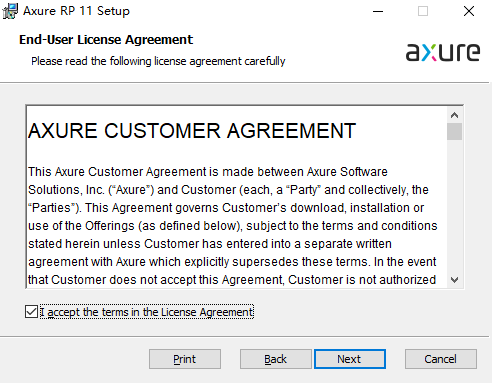Click the license scrollbar up arrow

[454, 115]
